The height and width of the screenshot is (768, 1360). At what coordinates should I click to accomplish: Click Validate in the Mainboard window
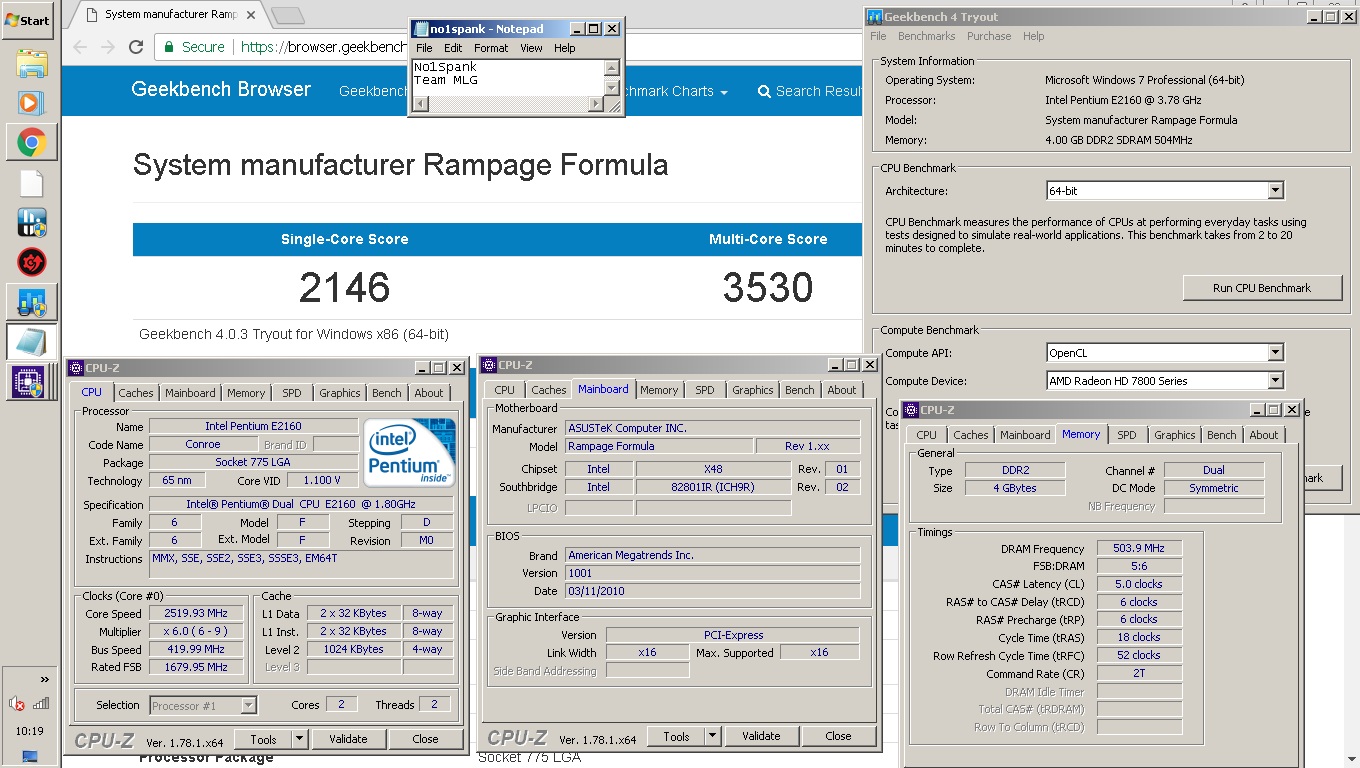(x=761, y=737)
